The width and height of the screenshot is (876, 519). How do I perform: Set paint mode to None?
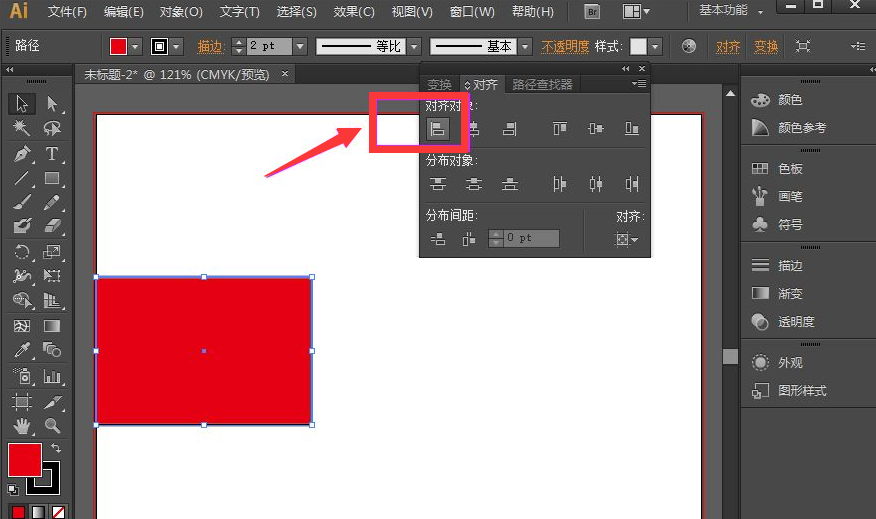pyautogui.click(x=58, y=512)
